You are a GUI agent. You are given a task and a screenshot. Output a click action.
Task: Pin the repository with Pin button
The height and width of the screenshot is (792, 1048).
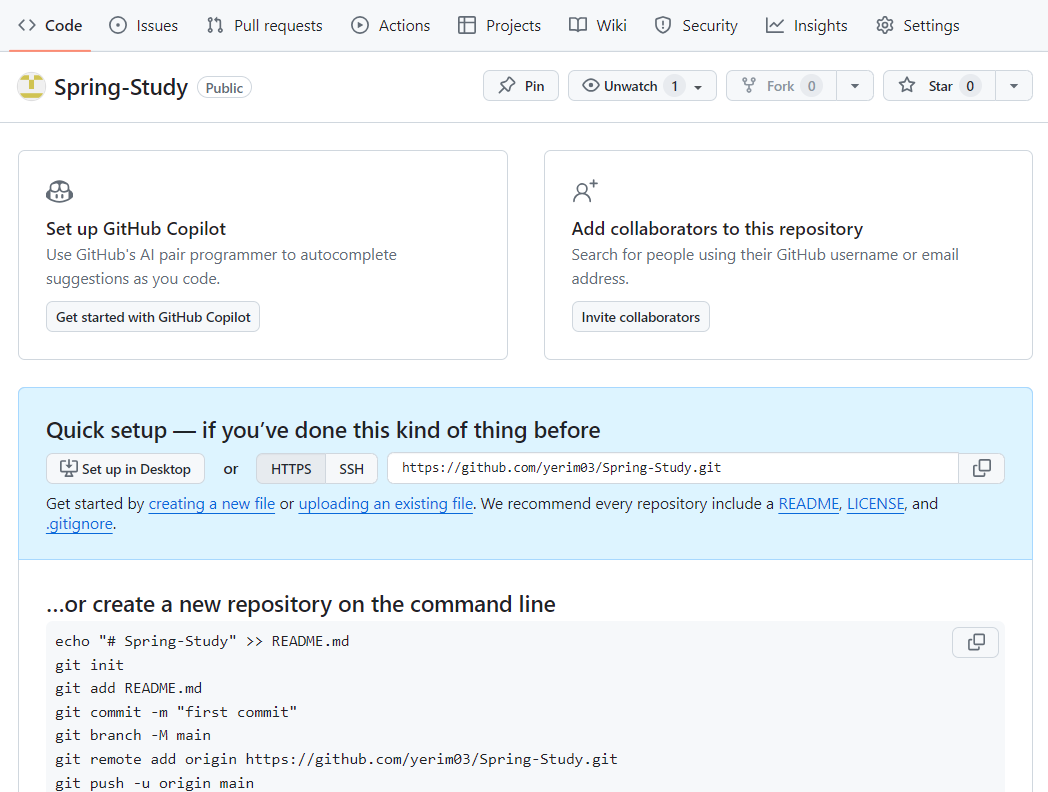point(521,86)
